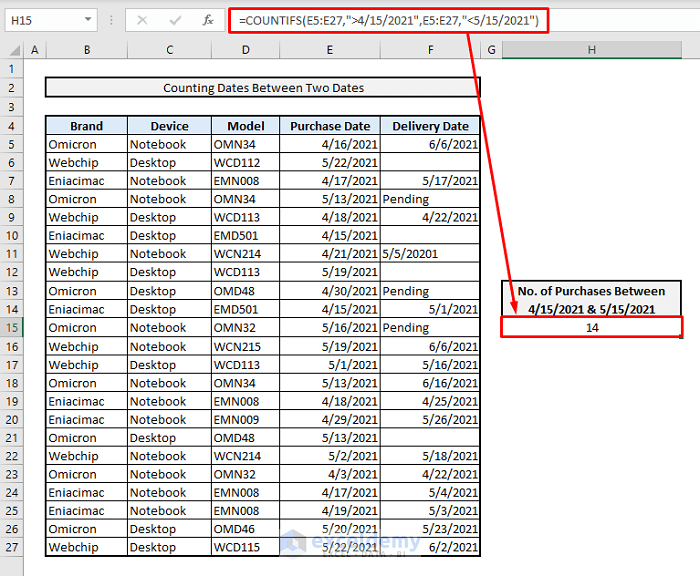This screenshot has height=576, width=700.
Task: Select 'Eniacimac' brand cell in row 7
Action: click(x=87, y=181)
